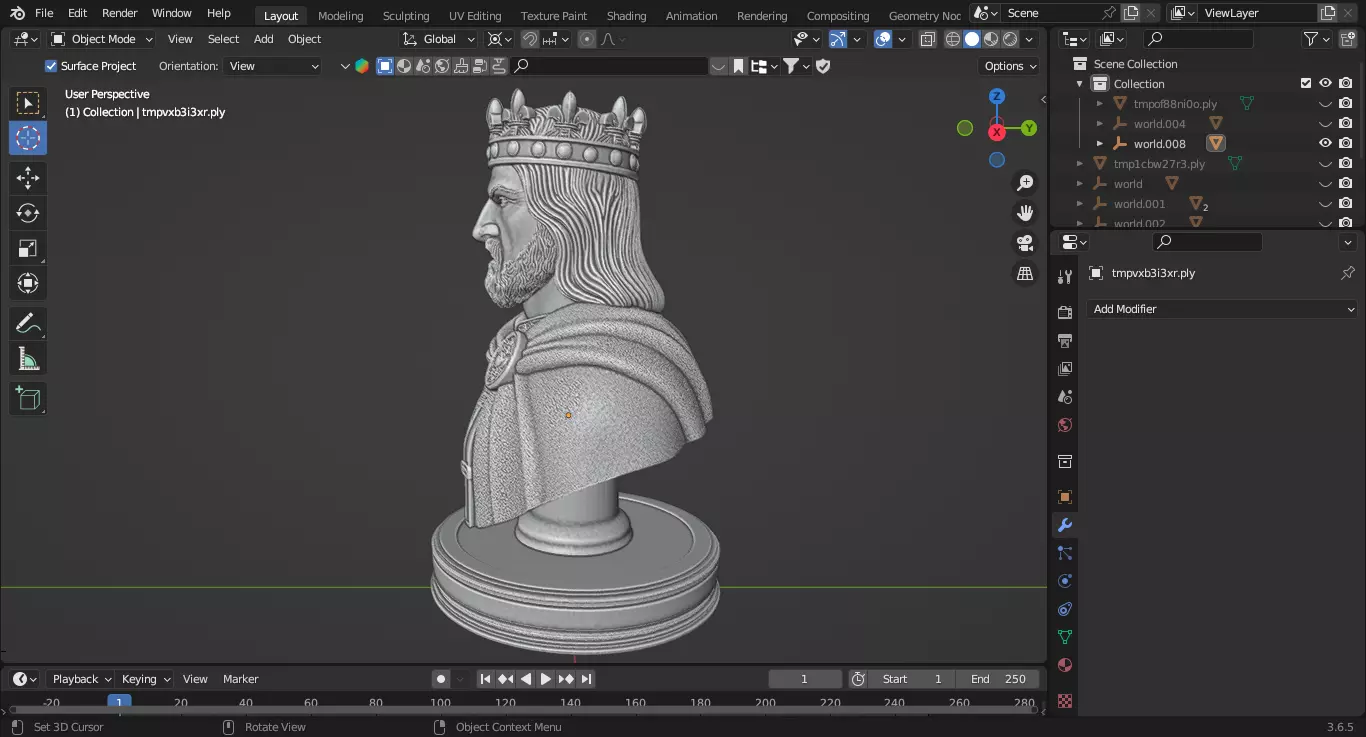This screenshot has width=1366, height=737.
Task: Show world.004 in viewport
Action: (x=1325, y=124)
